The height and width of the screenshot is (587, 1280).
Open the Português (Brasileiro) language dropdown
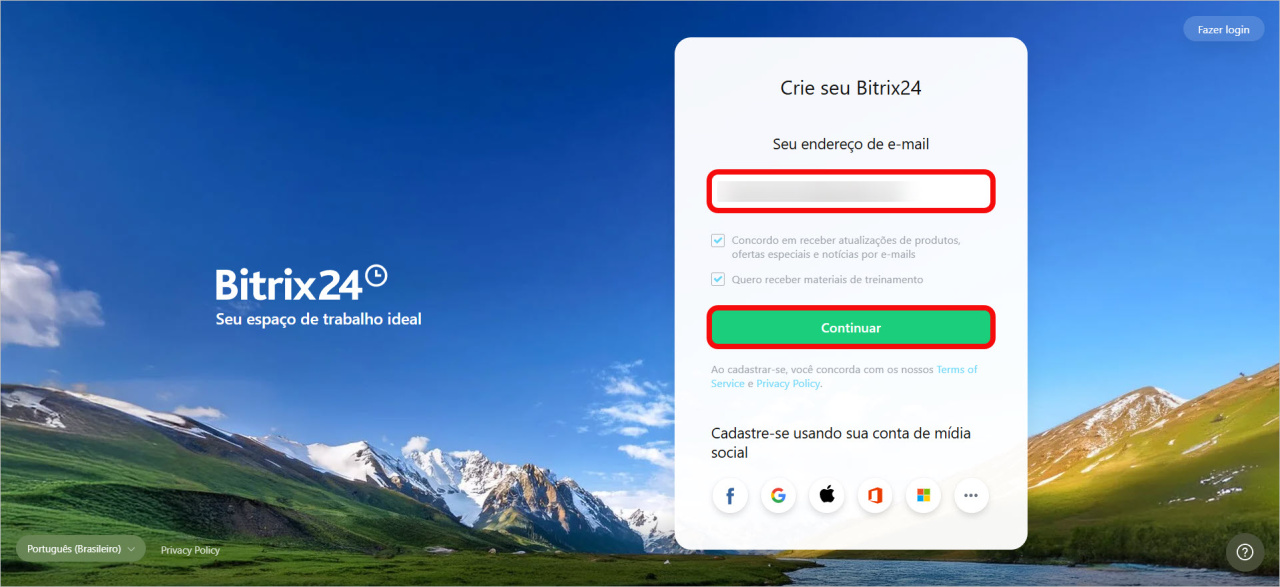click(81, 549)
